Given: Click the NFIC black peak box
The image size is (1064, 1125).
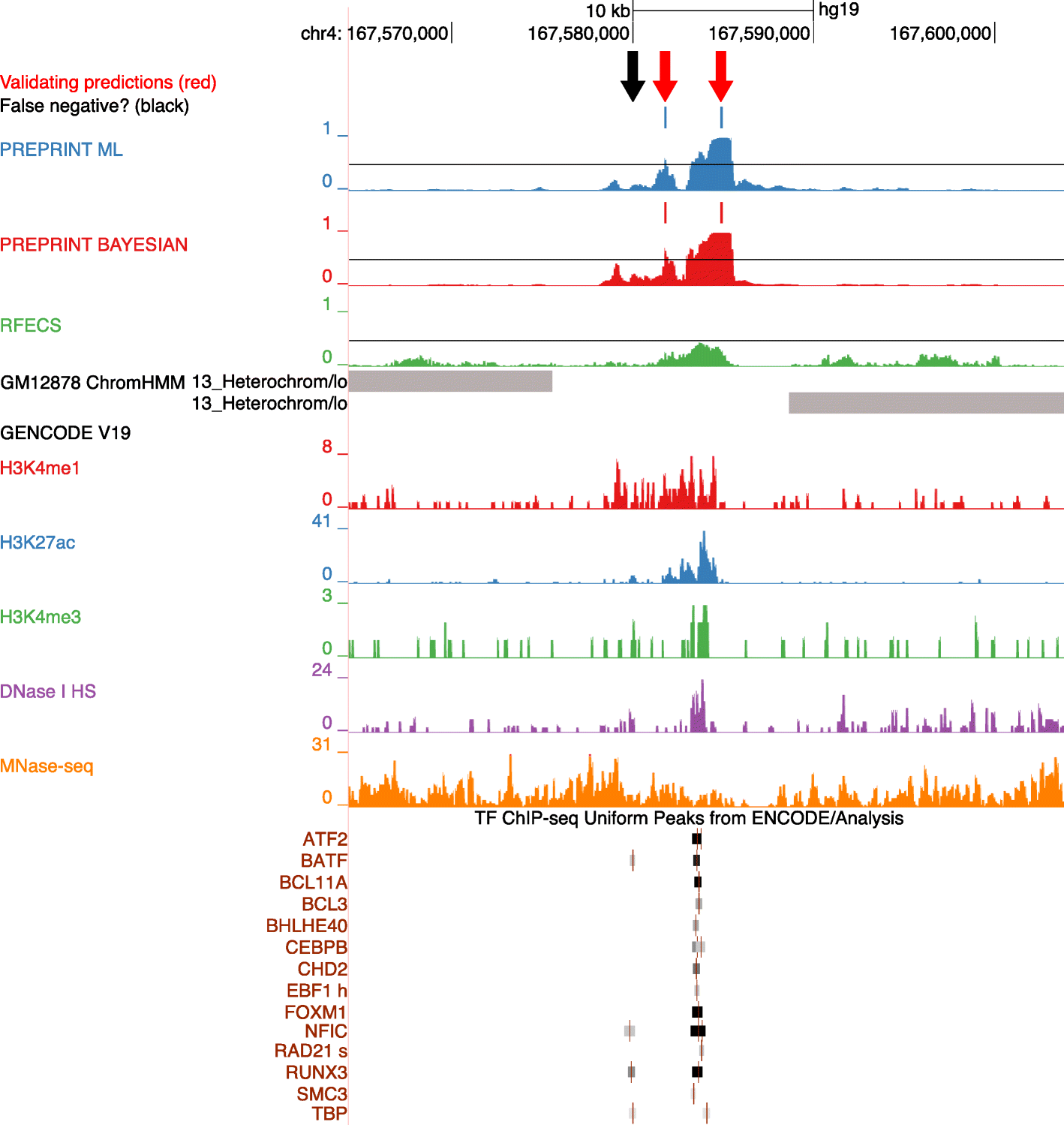Looking at the screenshot, I should tap(698, 1031).
